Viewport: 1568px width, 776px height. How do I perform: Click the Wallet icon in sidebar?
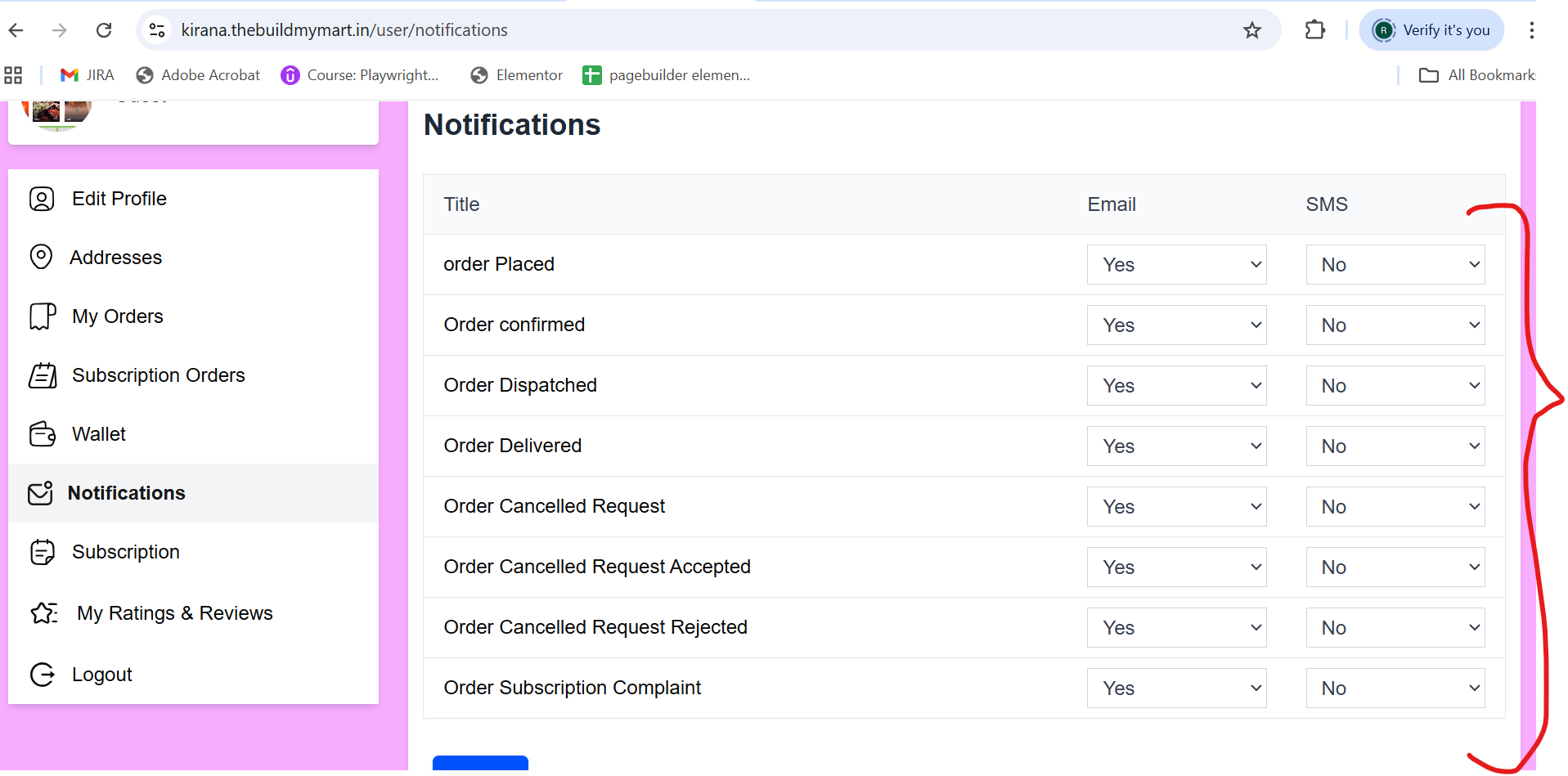(x=43, y=434)
